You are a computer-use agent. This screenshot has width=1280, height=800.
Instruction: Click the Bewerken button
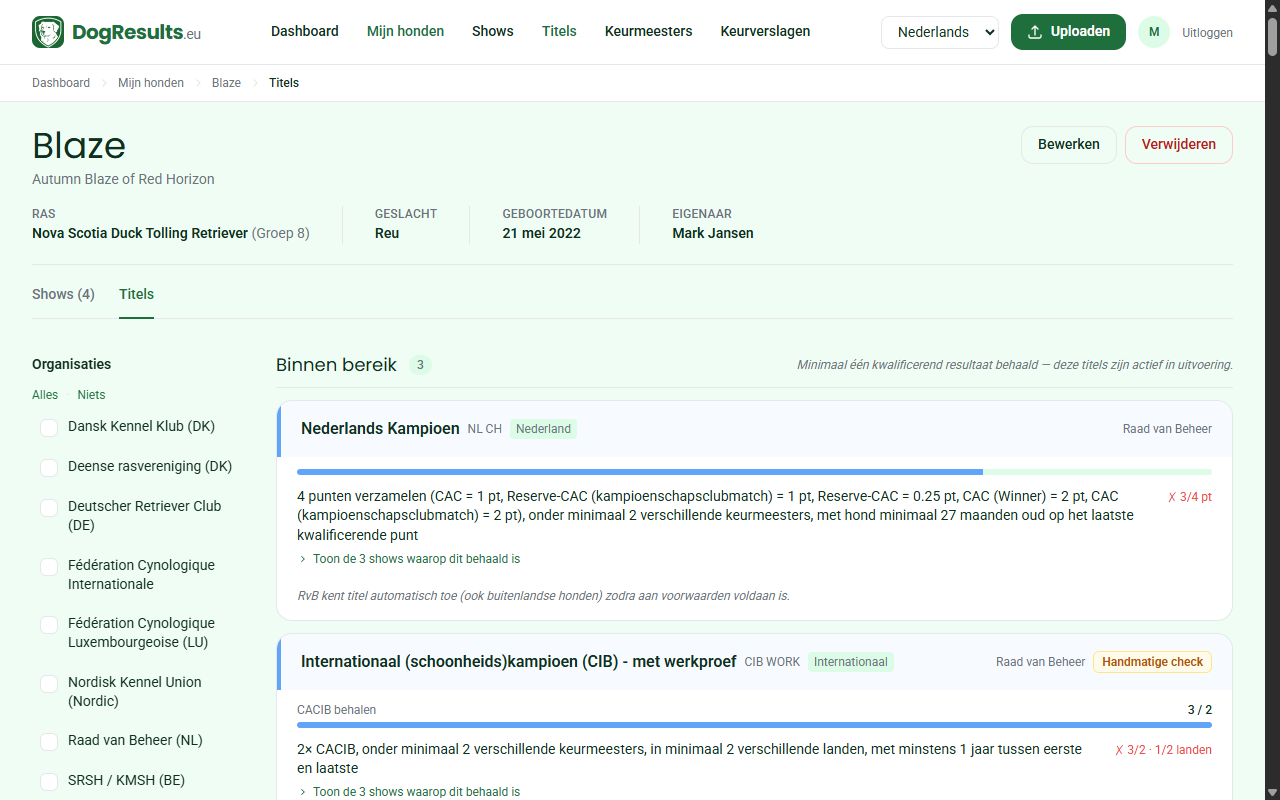point(1069,145)
